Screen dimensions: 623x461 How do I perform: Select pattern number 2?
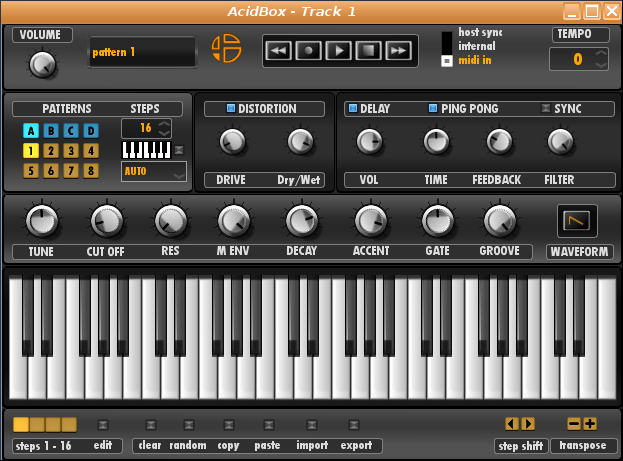(x=51, y=151)
